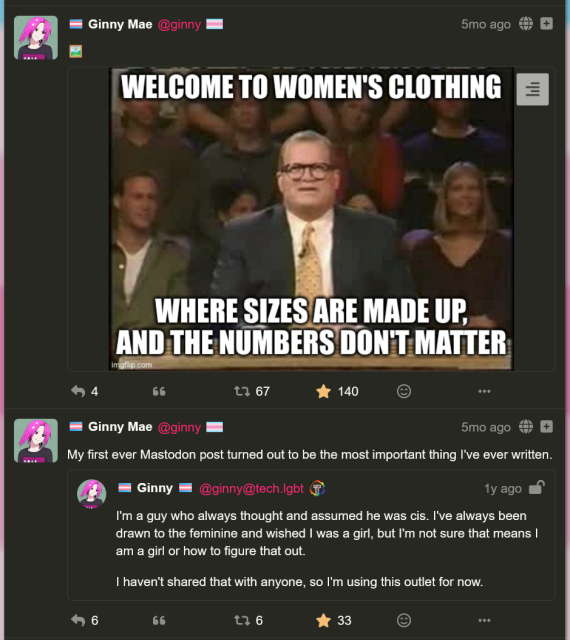Open the Welcome to Women's Clothing meme image
The image size is (570, 640).
pos(311,219)
